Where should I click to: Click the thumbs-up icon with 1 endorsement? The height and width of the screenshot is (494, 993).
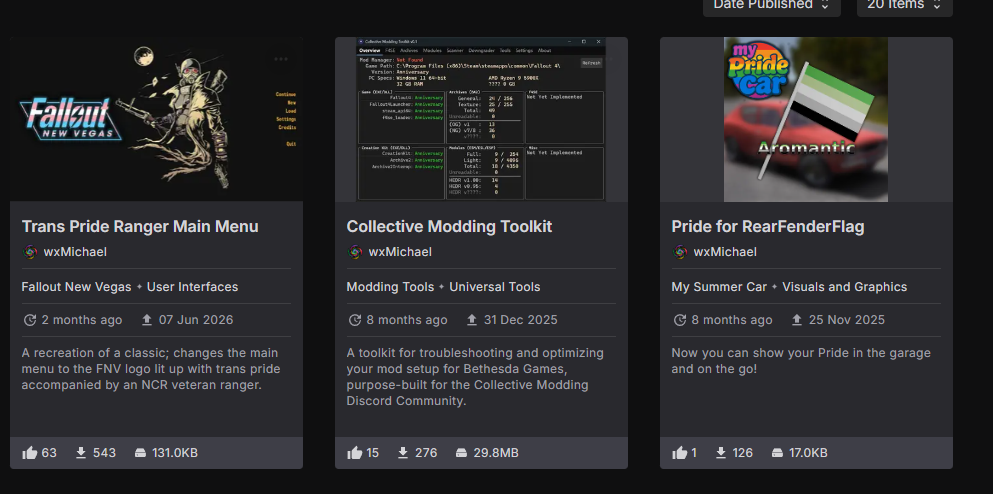pos(680,453)
